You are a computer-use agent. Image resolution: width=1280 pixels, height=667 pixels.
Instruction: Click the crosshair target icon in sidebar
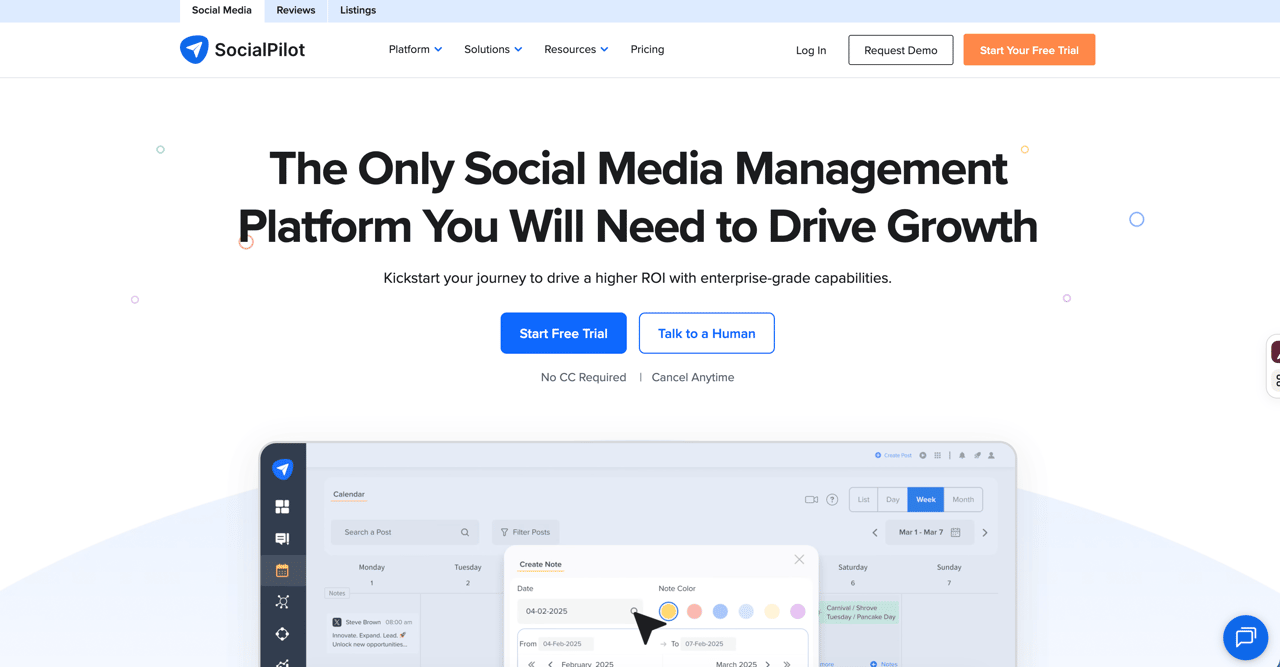(x=282, y=634)
